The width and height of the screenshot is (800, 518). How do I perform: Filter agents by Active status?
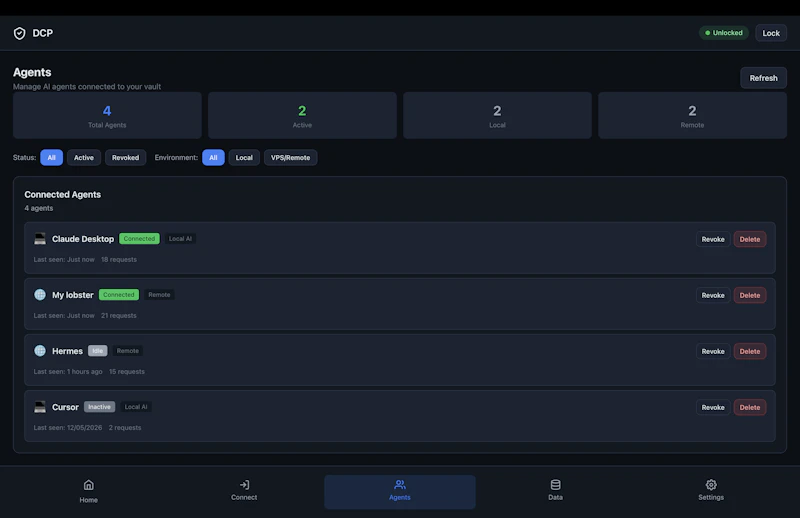(84, 158)
